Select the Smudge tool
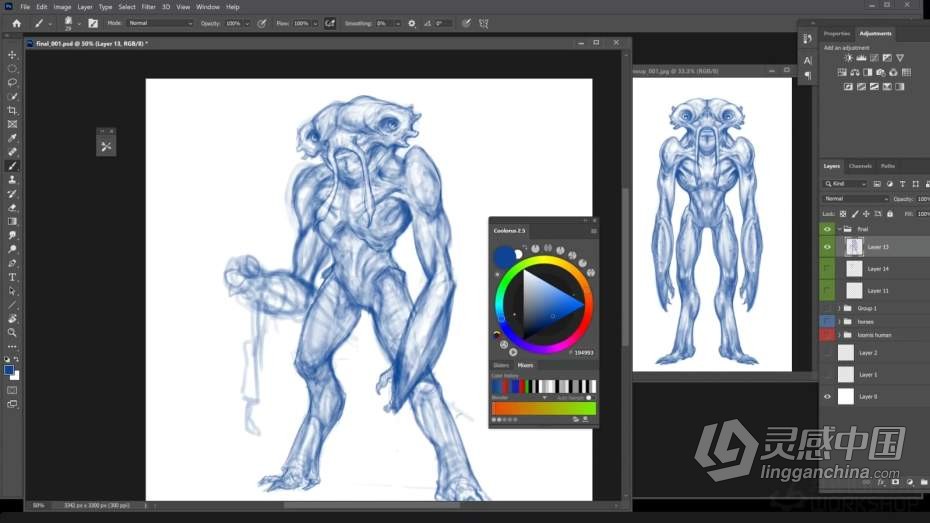930x523 pixels. 12,235
